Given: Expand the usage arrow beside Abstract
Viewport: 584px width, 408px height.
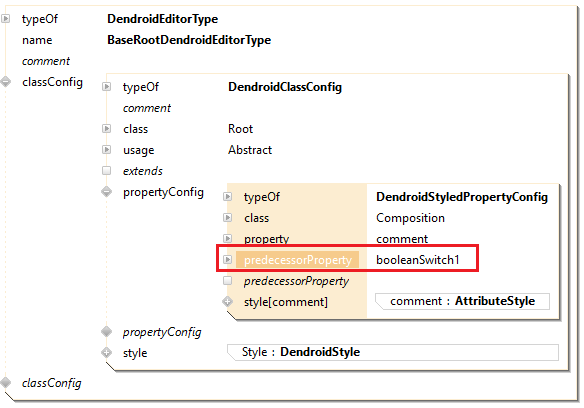Looking at the screenshot, I should point(107,149).
